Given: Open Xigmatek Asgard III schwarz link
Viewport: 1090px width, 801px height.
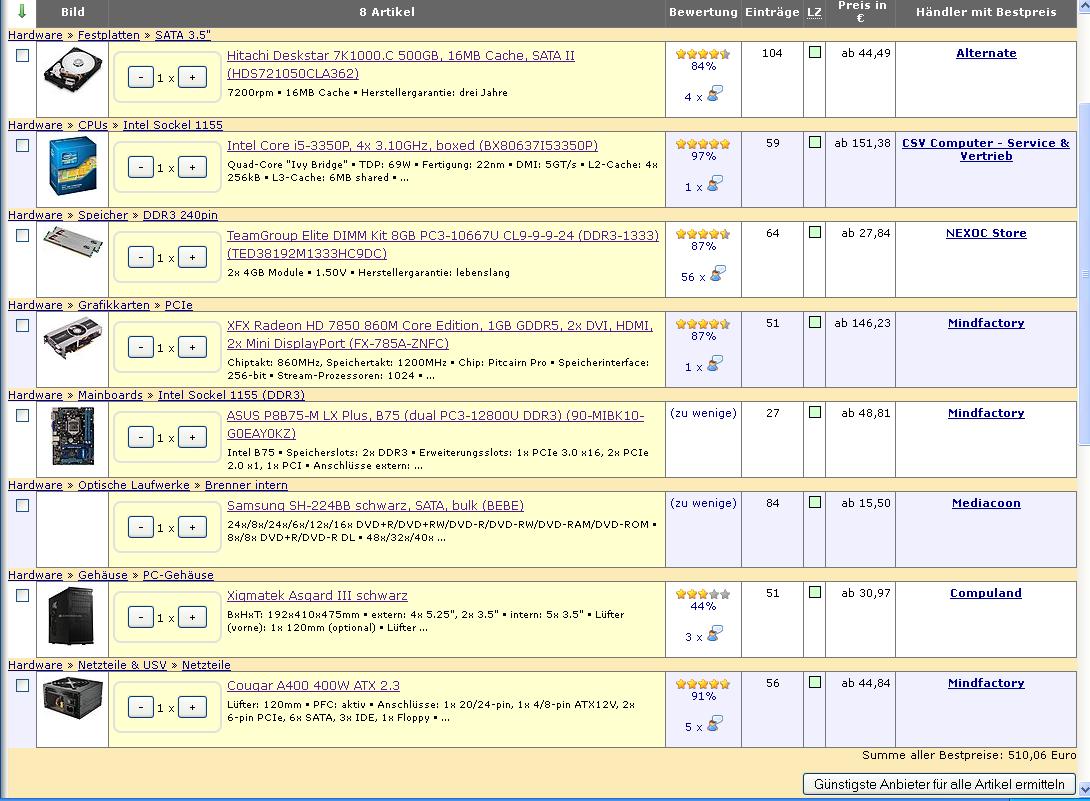Looking at the screenshot, I should pyautogui.click(x=317, y=595).
